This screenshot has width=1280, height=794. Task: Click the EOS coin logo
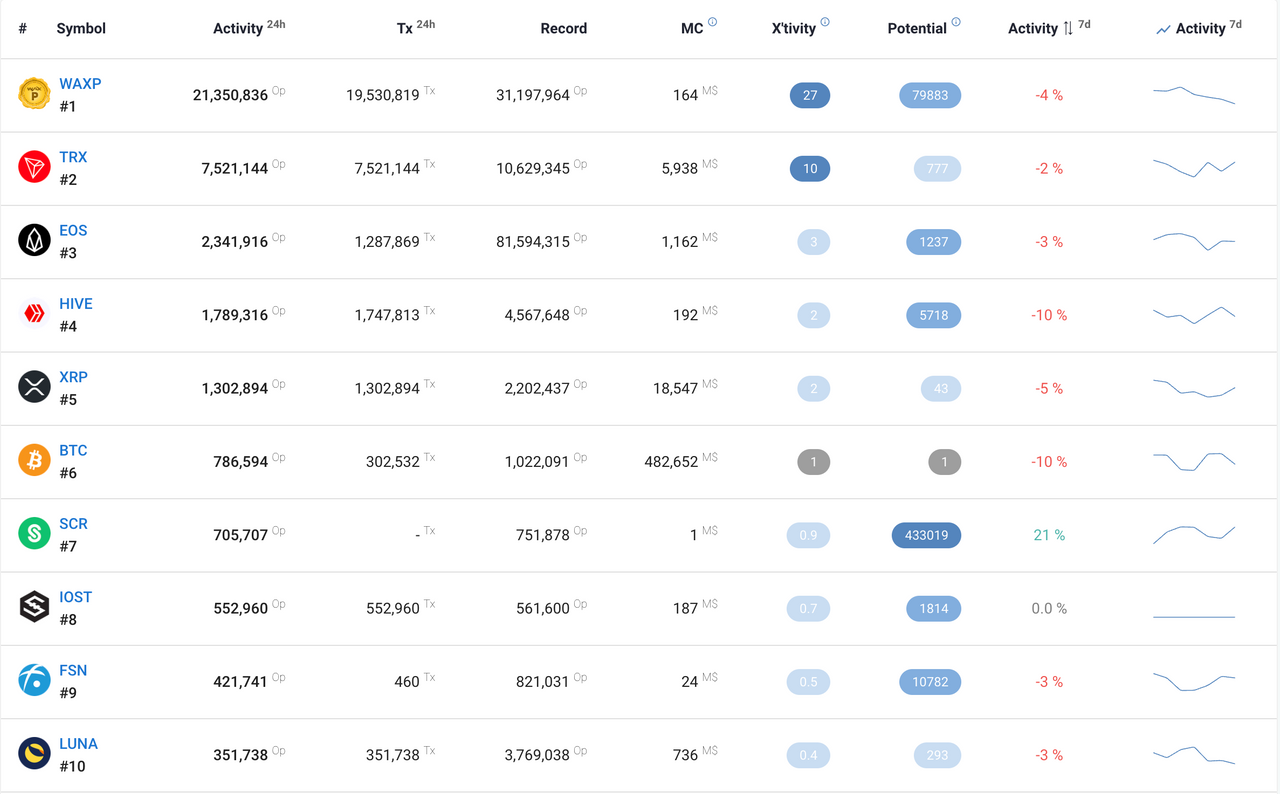click(34, 240)
